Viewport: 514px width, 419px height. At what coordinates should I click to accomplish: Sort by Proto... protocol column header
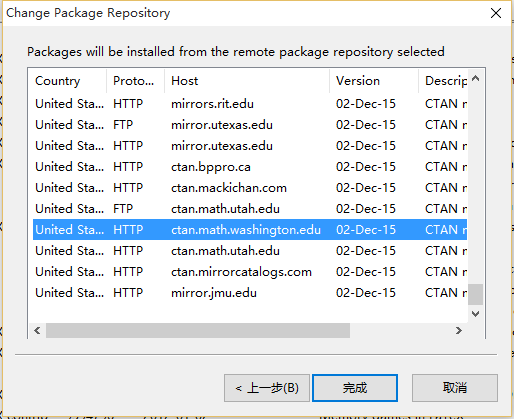[x=135, y=81]
